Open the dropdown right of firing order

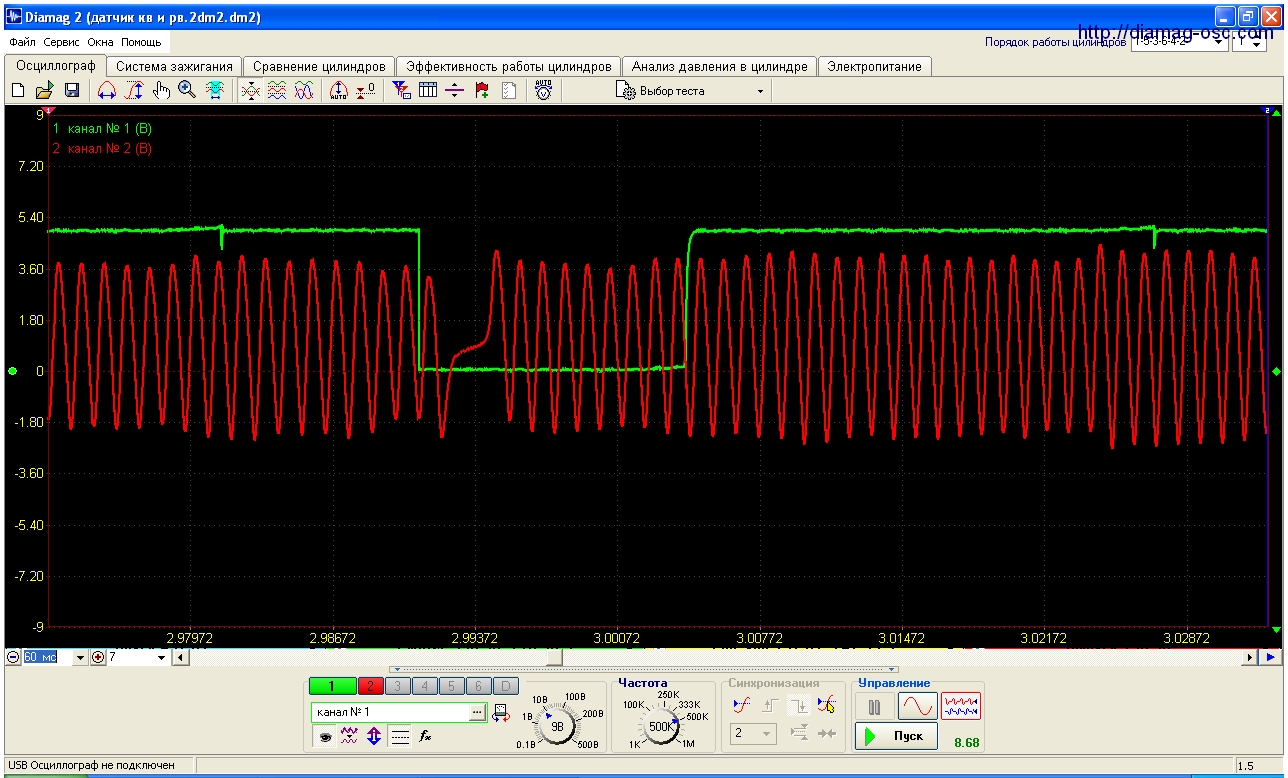[1249, 43]
